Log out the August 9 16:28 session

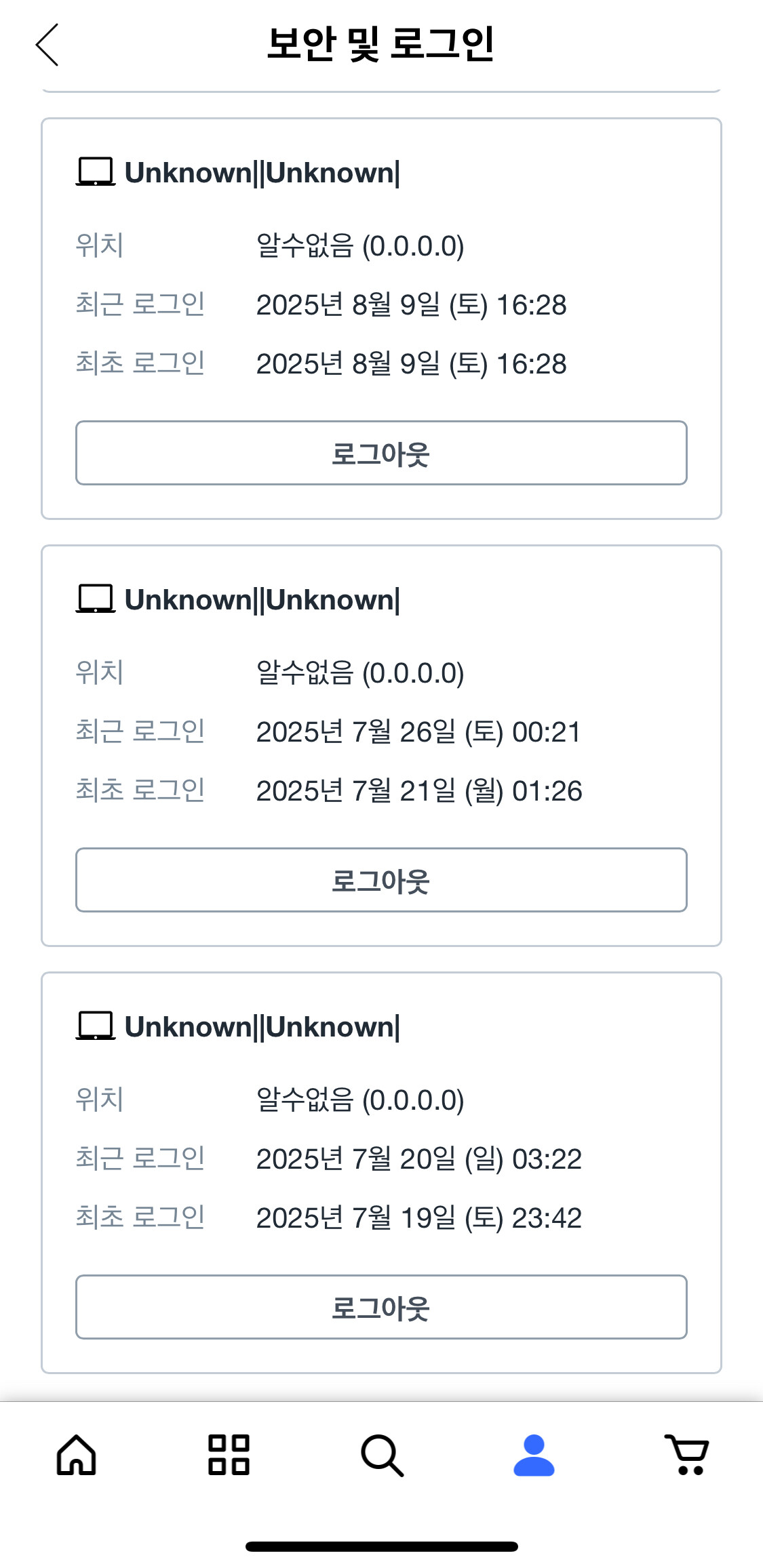(x=381, y=453)
